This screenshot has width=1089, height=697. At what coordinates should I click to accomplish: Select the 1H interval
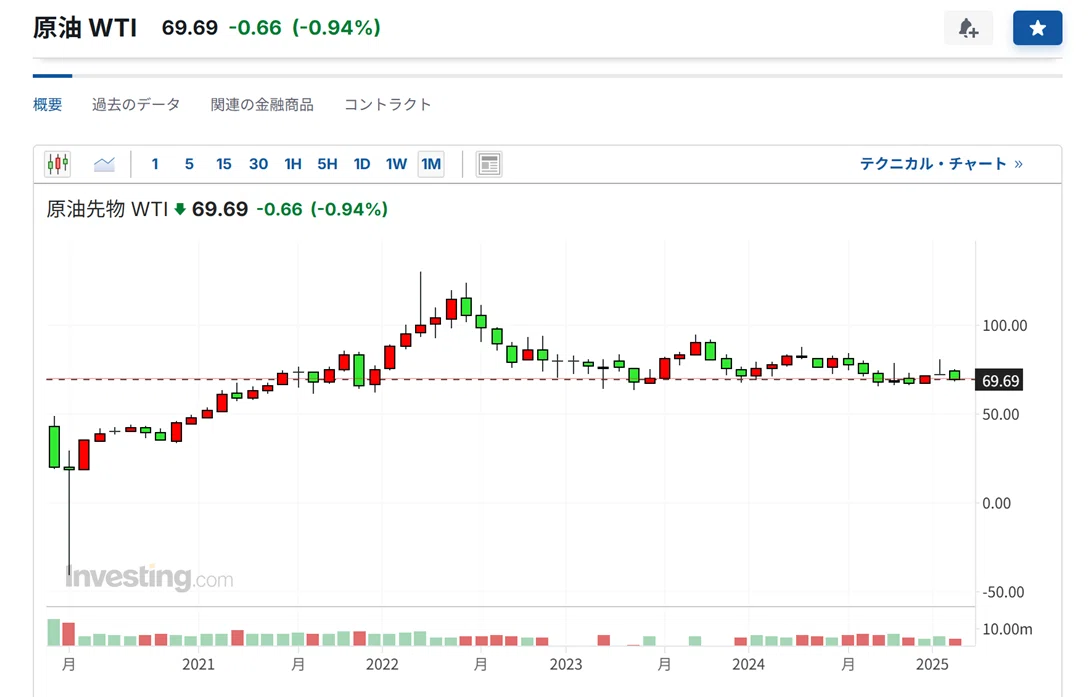point(293,164)
